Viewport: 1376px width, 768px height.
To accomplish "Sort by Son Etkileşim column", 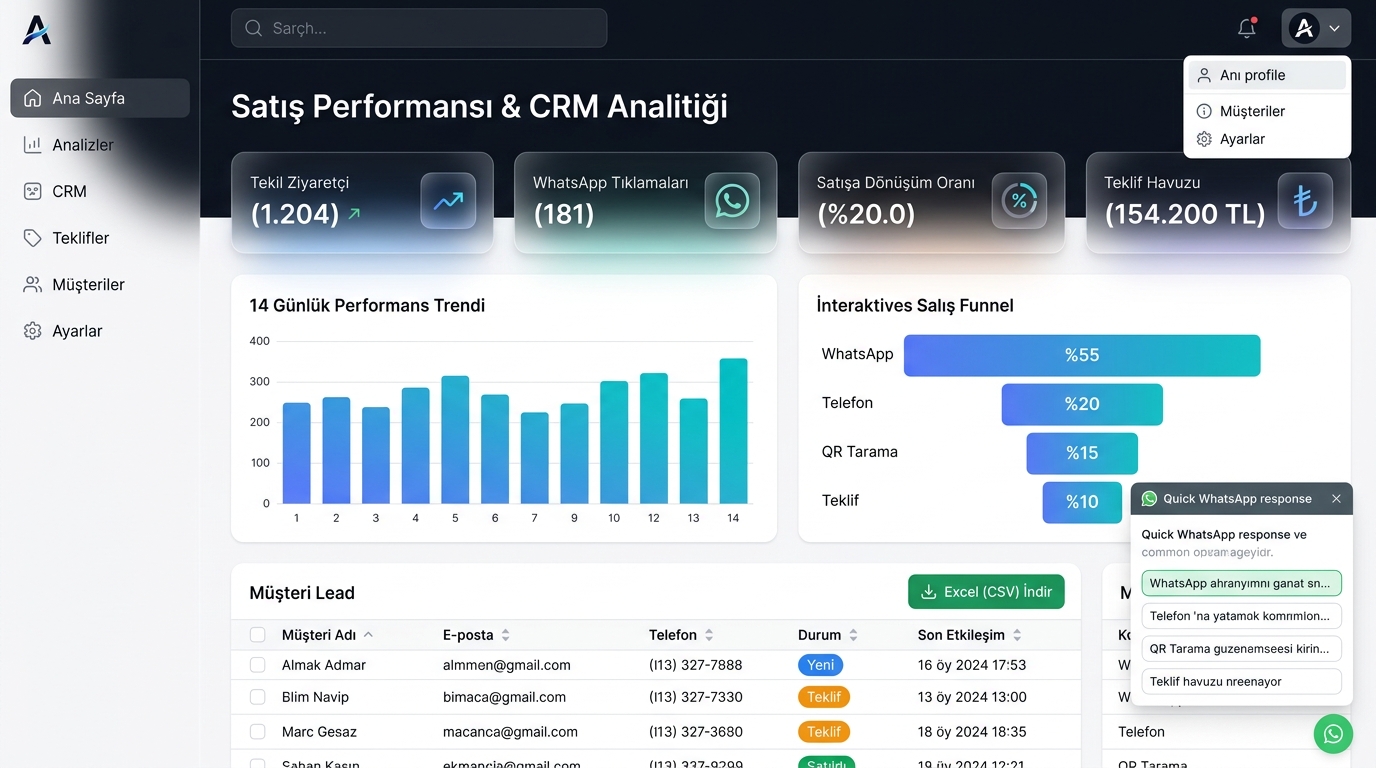I will coord(970,635).
